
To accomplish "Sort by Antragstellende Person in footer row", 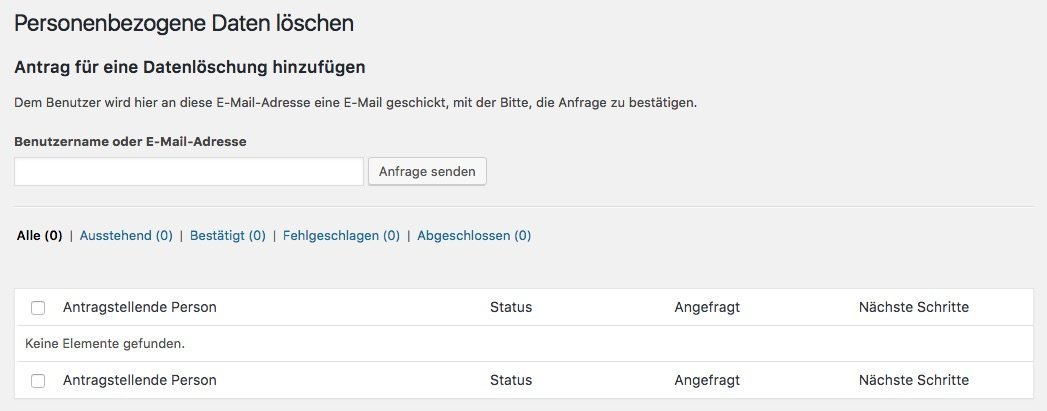I will point(140,380).
